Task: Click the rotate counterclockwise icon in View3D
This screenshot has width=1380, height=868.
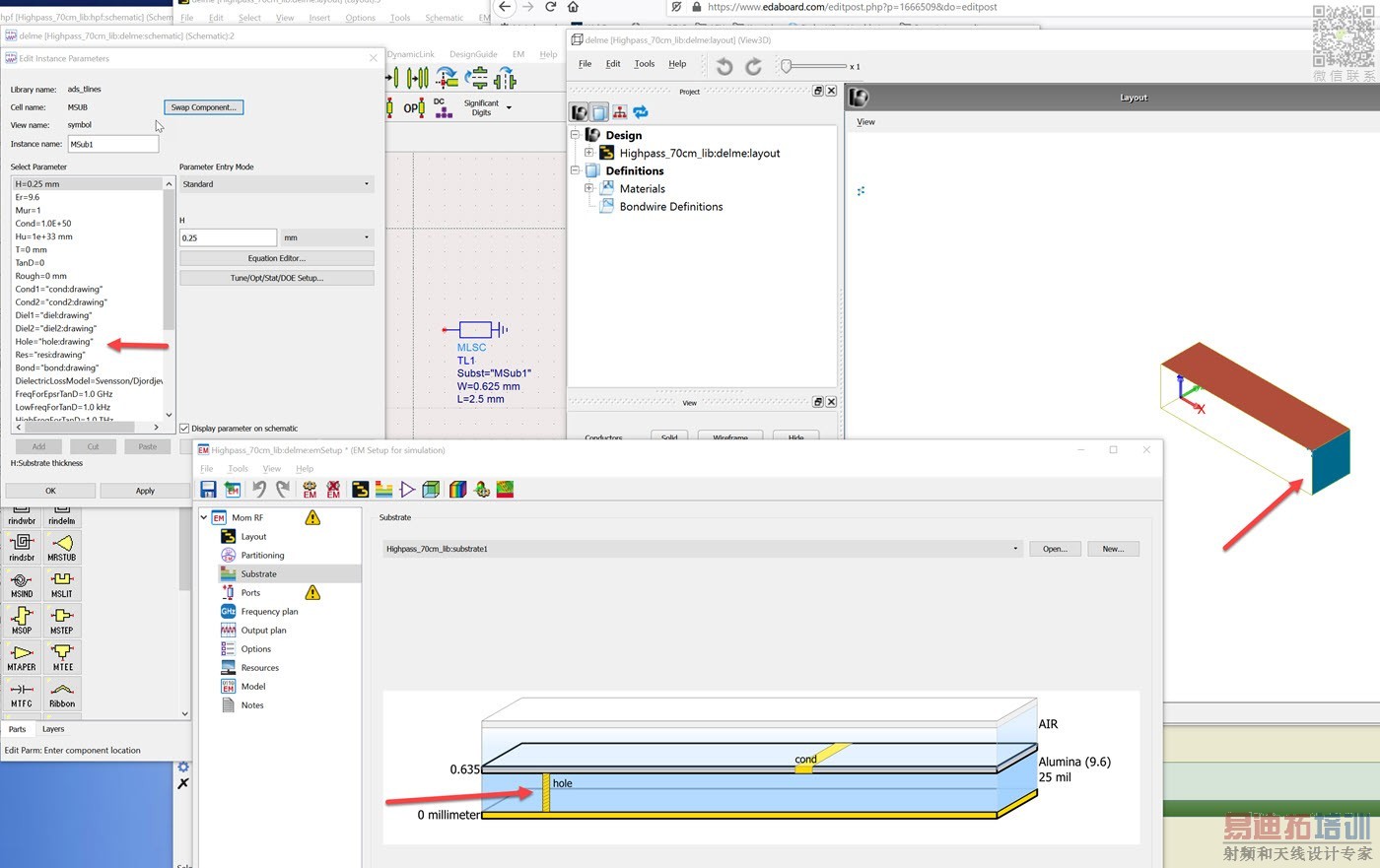Action: (x=724, y=66)
